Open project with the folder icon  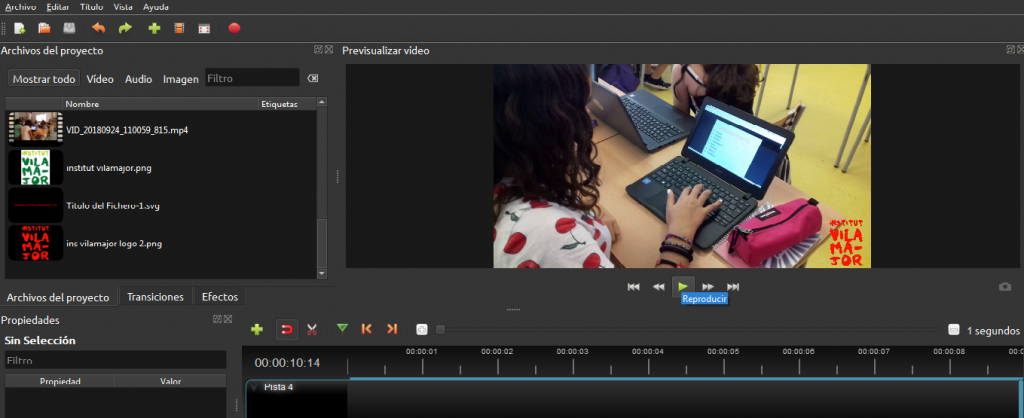tap(44, 28)
